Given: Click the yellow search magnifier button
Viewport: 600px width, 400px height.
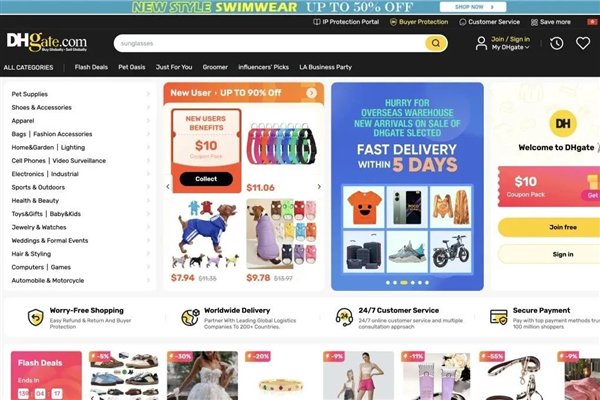Looking at the screenshot, I should 435,43.
